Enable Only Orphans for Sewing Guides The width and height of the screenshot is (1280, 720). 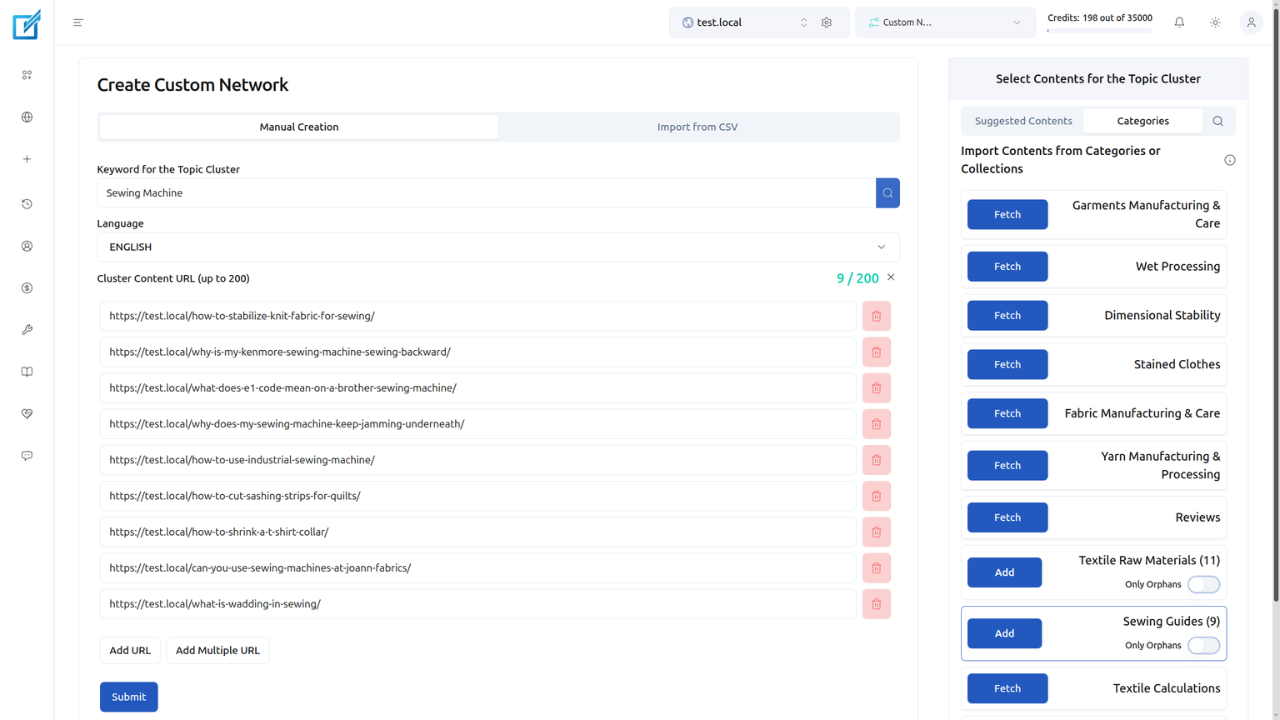(1204, 645)
